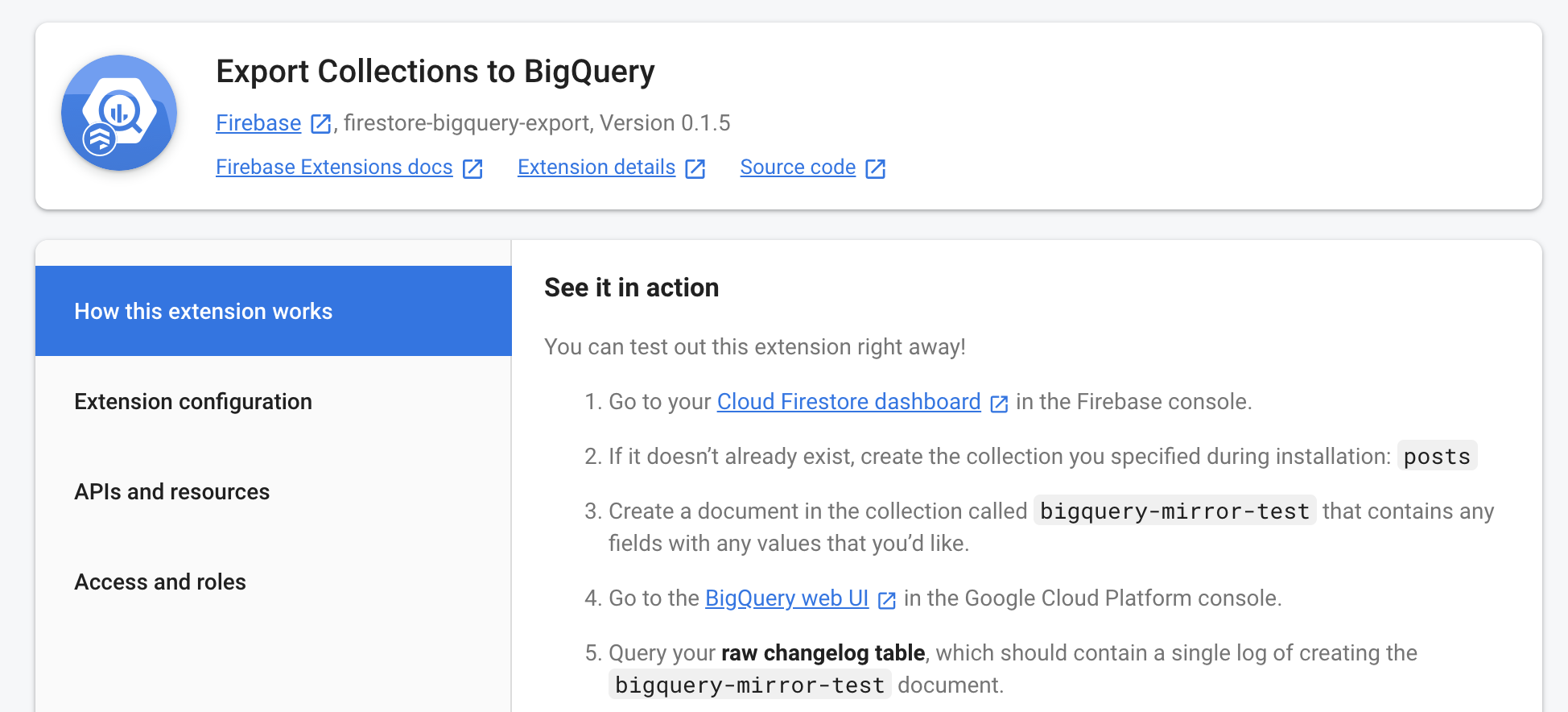
Task: Go to the Cloud Firestore dashboard
Action: [848, 401]
